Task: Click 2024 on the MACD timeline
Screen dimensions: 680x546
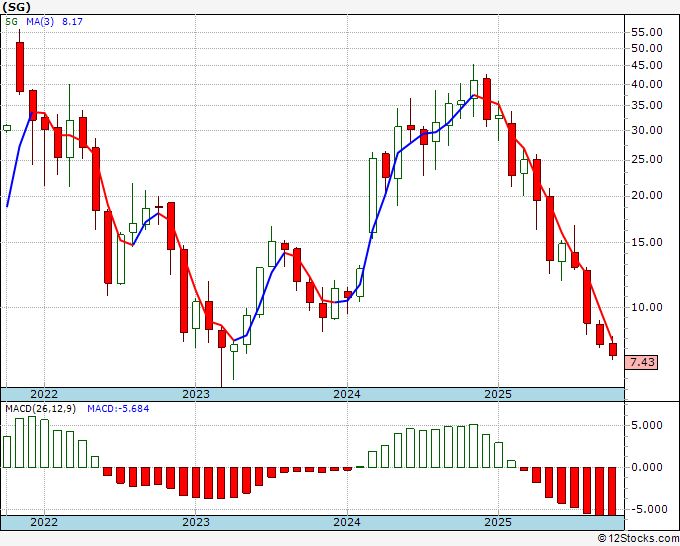Action: pyautogui.click(x=347, y=522)
